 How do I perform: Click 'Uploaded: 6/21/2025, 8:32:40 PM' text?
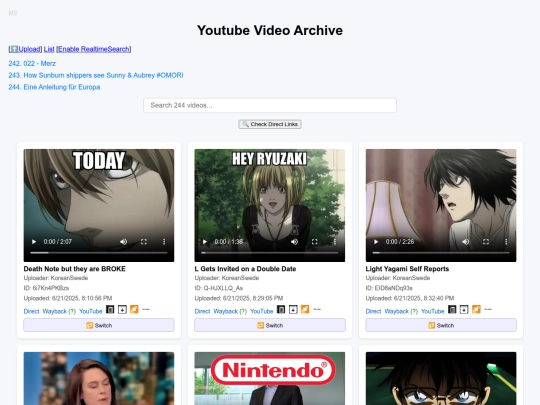[410, 298]
